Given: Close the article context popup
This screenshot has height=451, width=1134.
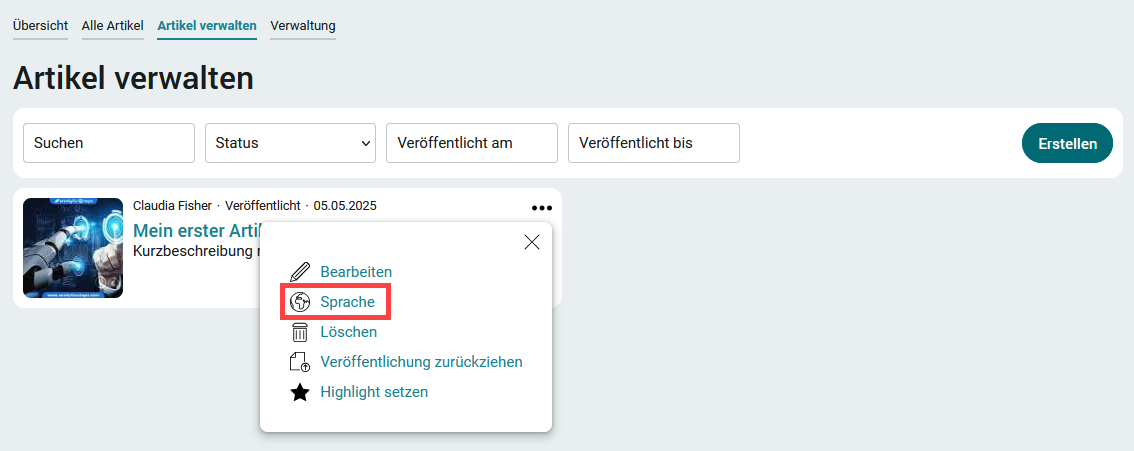Looking at the screenshot, I should 532,242.
